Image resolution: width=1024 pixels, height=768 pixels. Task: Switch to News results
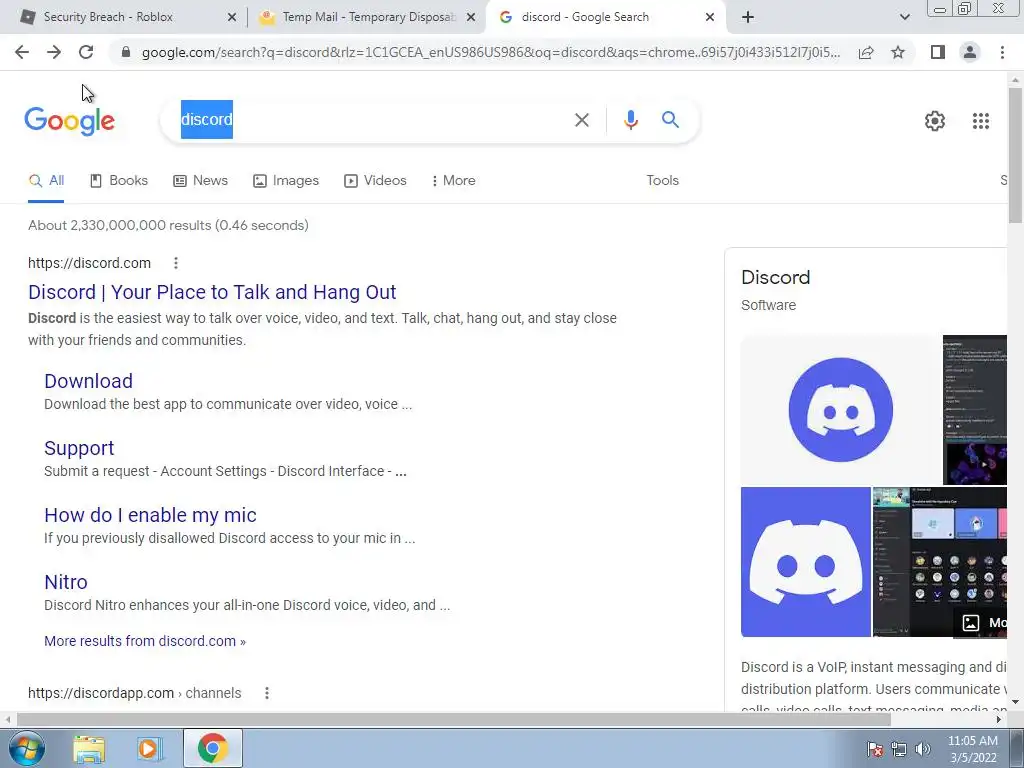(200, 181)
